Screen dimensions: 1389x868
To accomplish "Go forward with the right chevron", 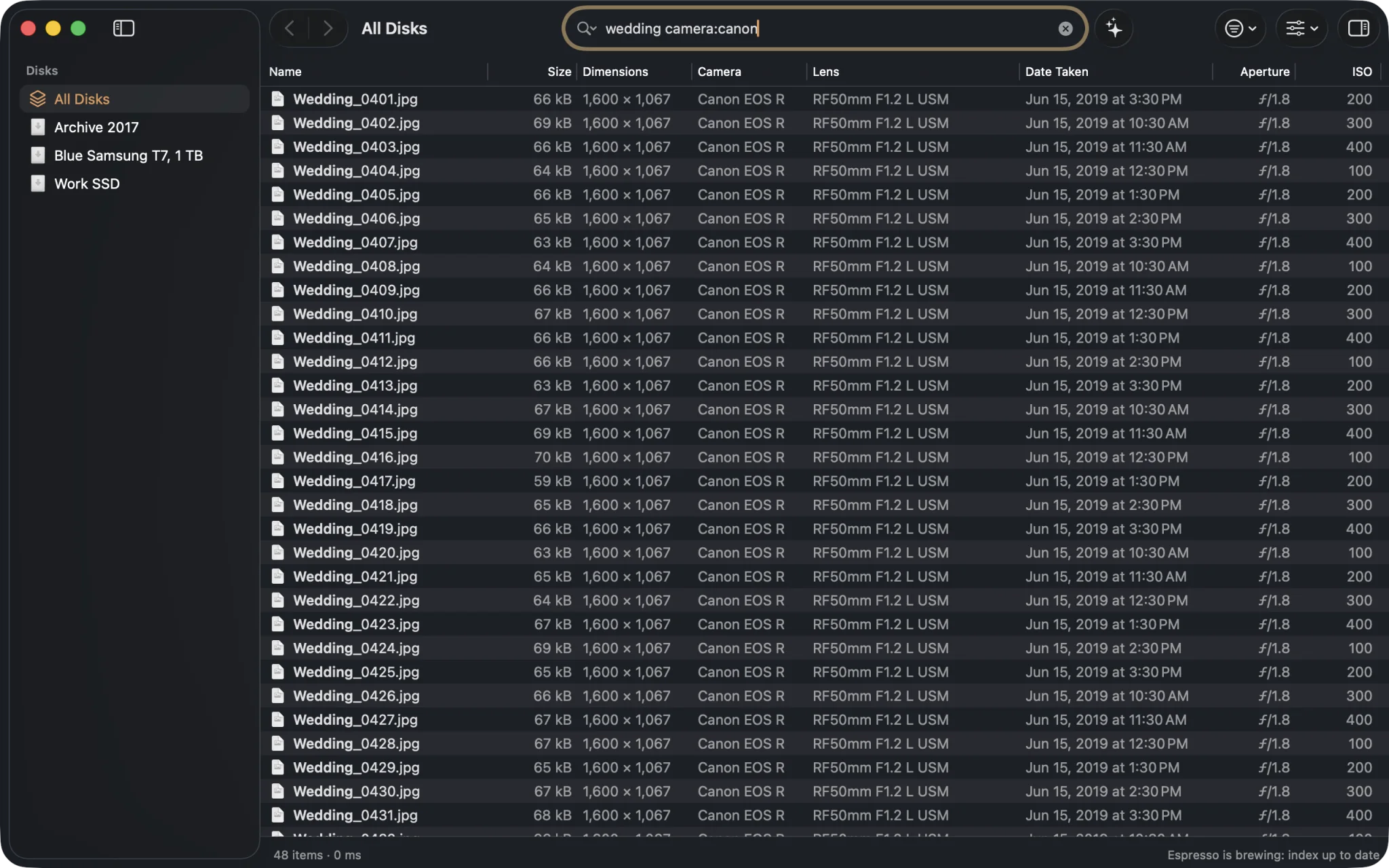I will pos(328,28).
